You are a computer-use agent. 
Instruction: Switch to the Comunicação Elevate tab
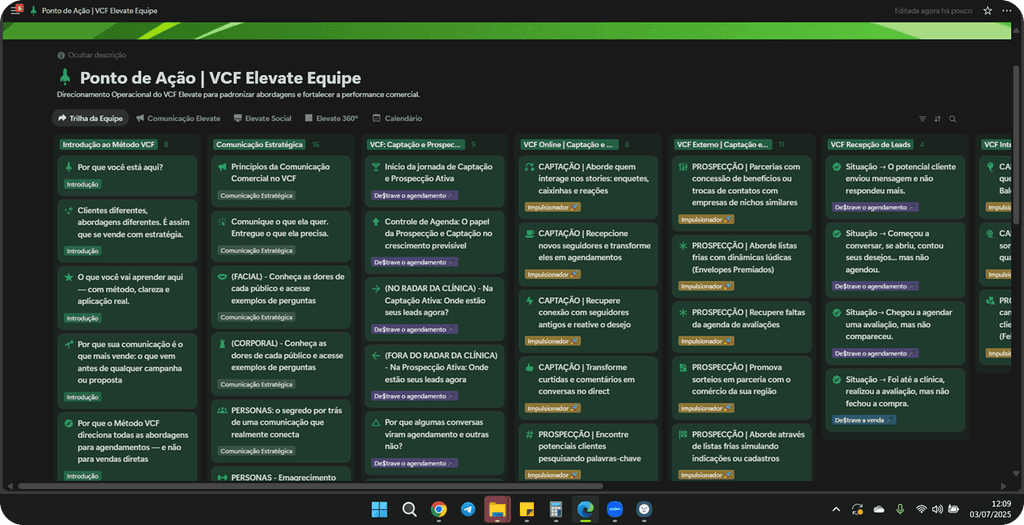178,118
